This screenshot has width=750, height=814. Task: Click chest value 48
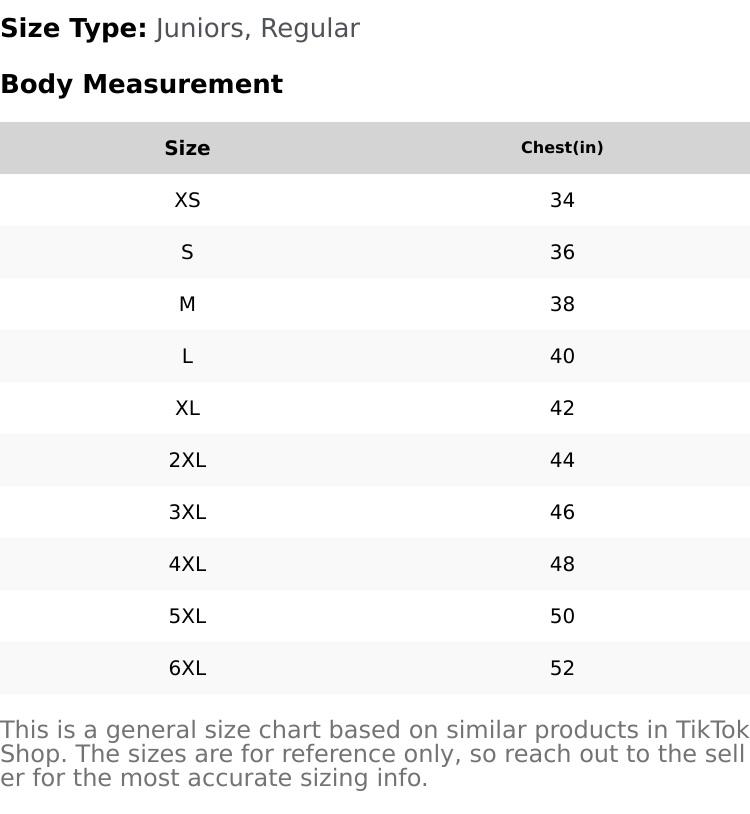pos(562,564)
